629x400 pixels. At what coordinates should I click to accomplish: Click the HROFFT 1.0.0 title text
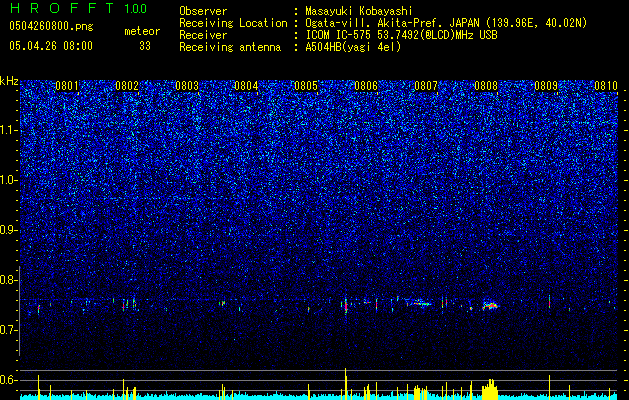click(78, 8)
